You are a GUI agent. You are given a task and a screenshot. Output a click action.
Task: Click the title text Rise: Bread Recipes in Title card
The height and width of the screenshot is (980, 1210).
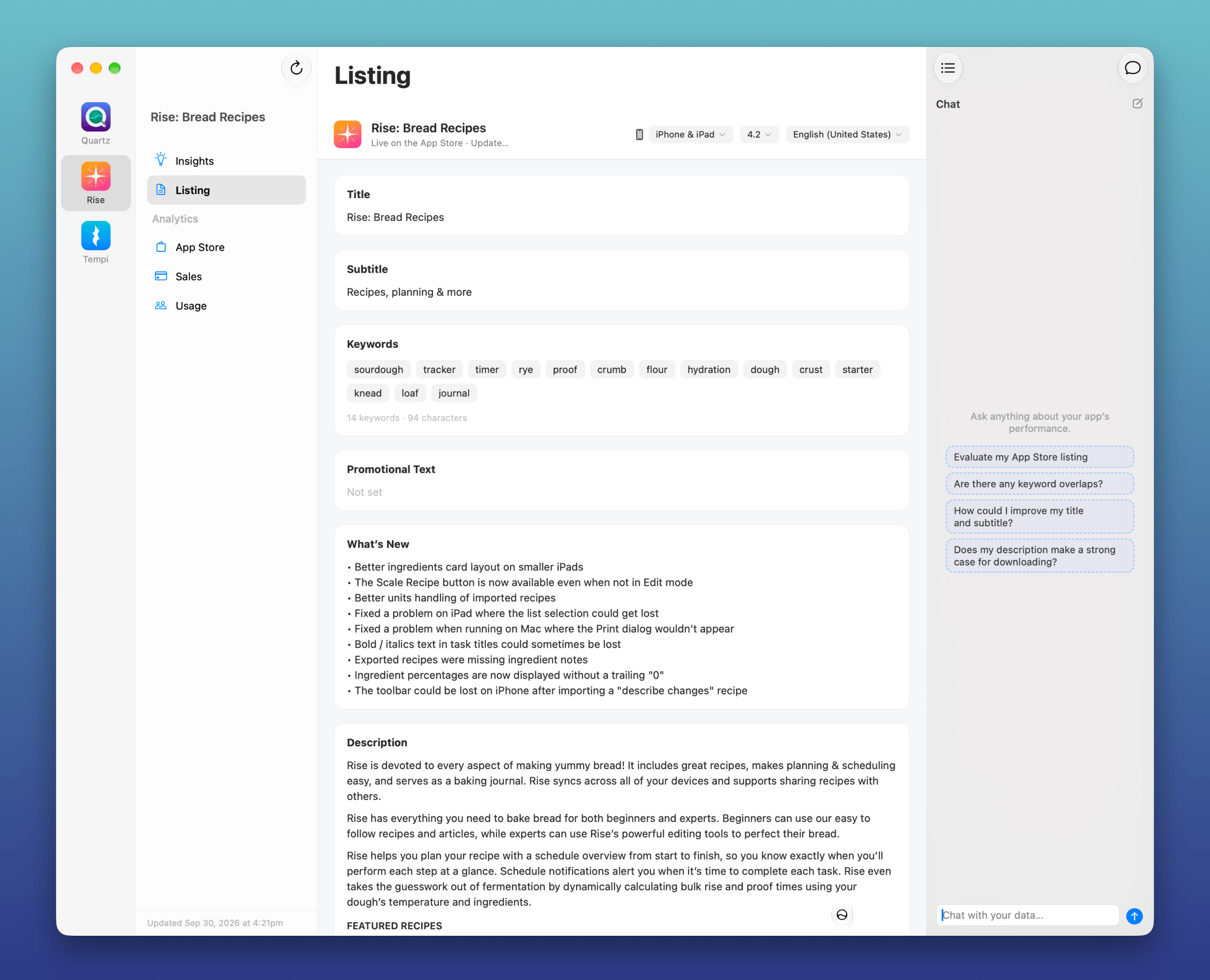[395, 217]
